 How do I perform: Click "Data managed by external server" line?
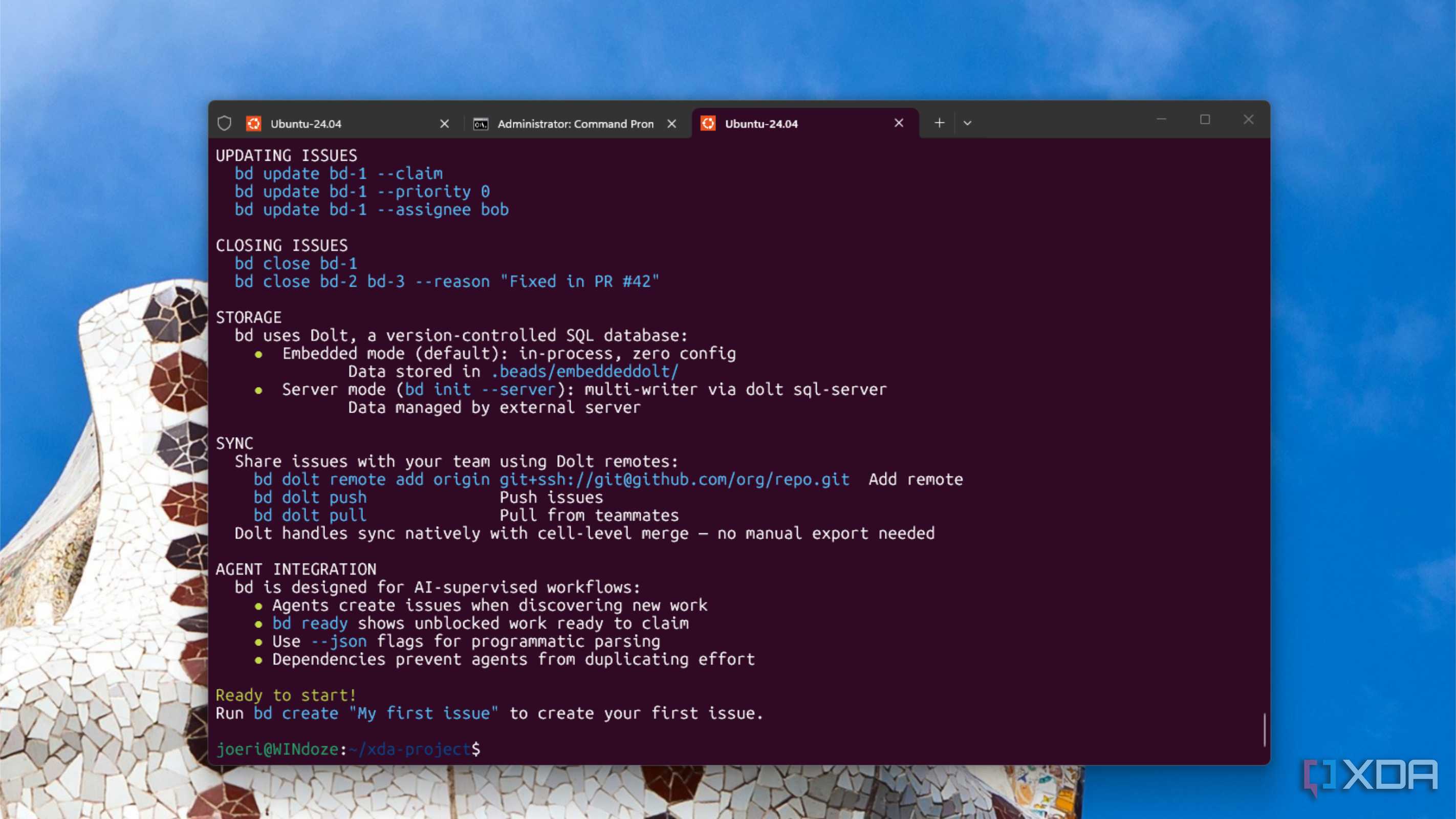494,407
